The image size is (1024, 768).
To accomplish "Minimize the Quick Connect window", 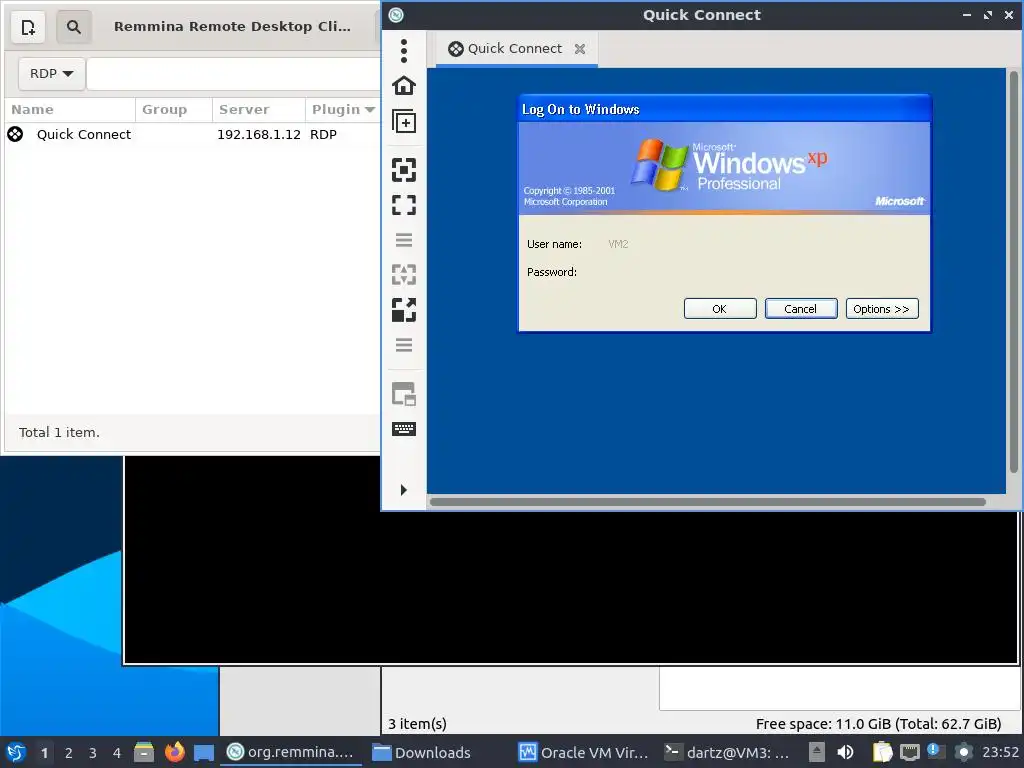I will pyautogui.click(x=967, y=15).
